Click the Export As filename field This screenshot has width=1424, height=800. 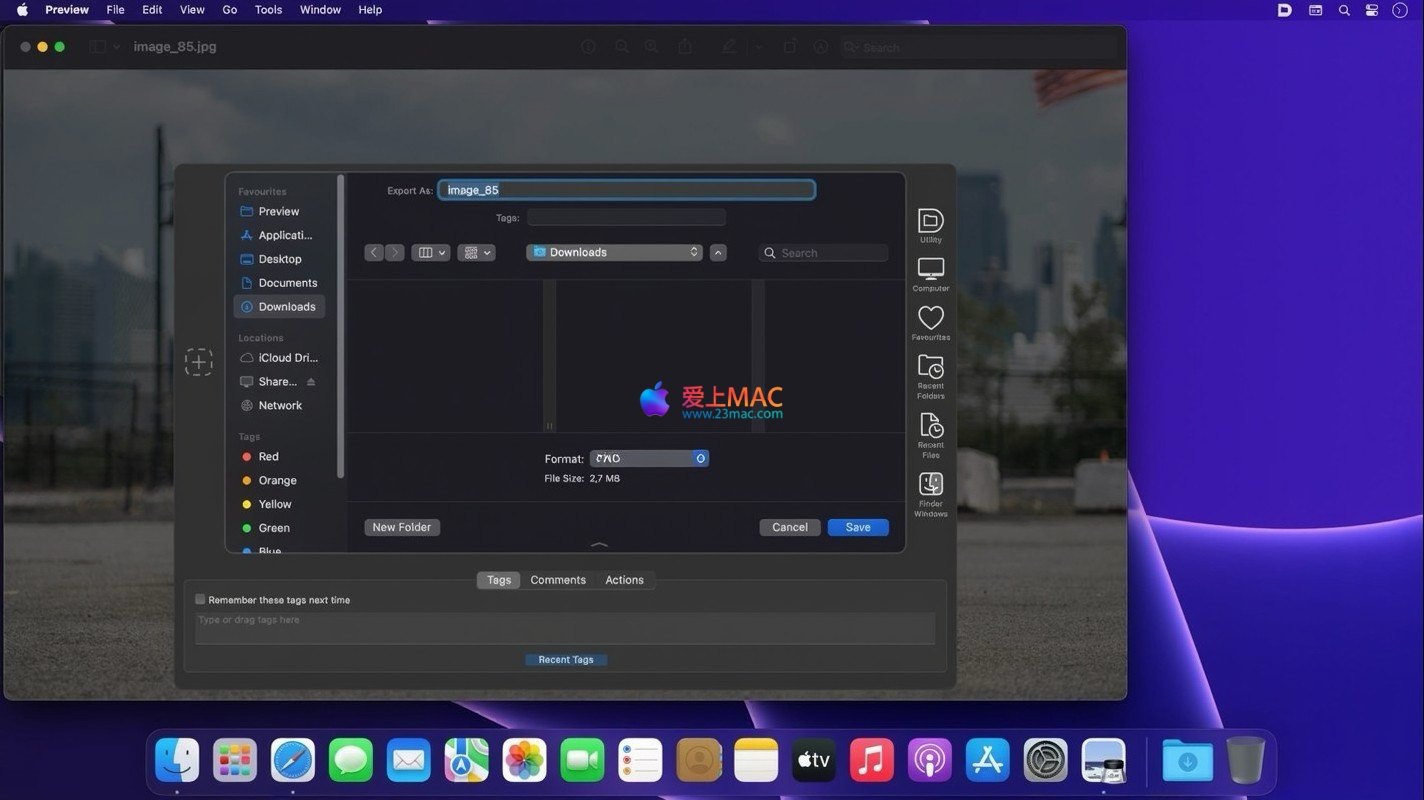tap(626, 190)
